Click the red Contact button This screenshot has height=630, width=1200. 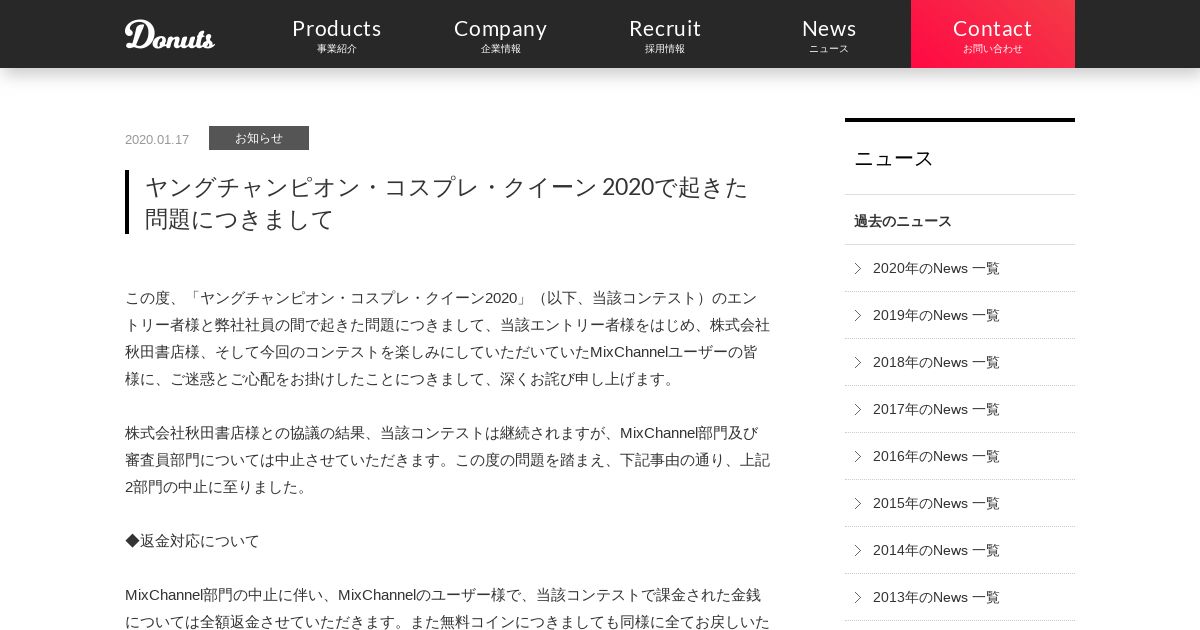tap(993, 34)
